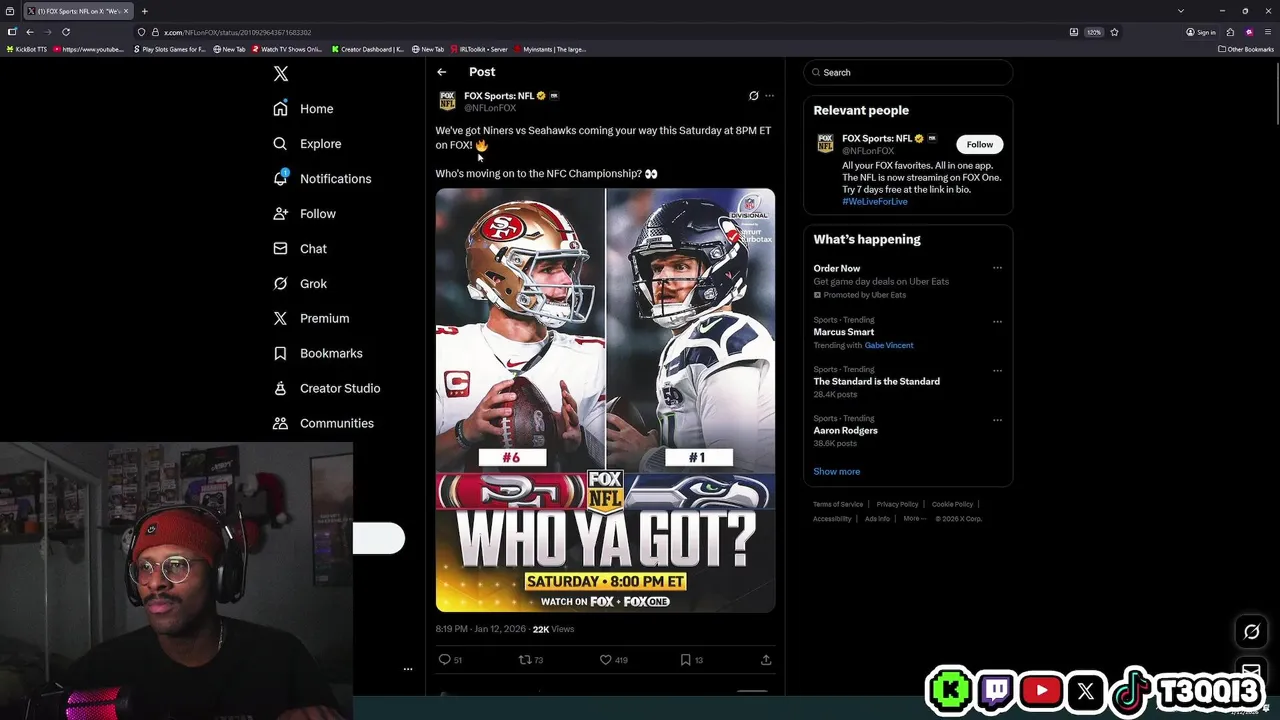
Task: Bookmark the post with the bookmark icon
Action: click(x=685, y=660)
